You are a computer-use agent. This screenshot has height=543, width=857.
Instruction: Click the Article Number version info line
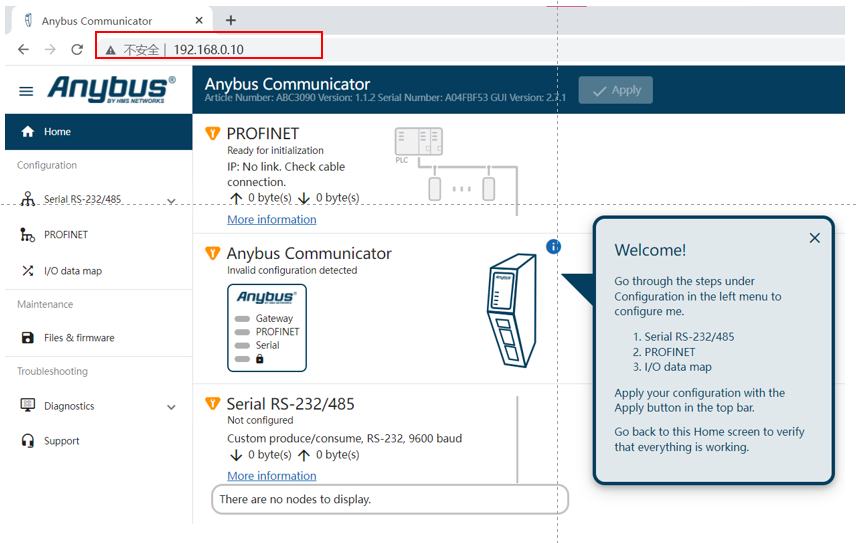[x=385, y=98]
